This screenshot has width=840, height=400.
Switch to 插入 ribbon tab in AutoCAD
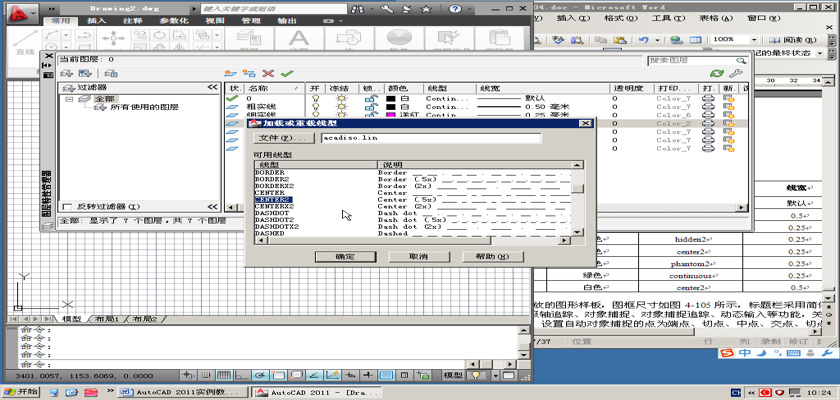[96, 21]
